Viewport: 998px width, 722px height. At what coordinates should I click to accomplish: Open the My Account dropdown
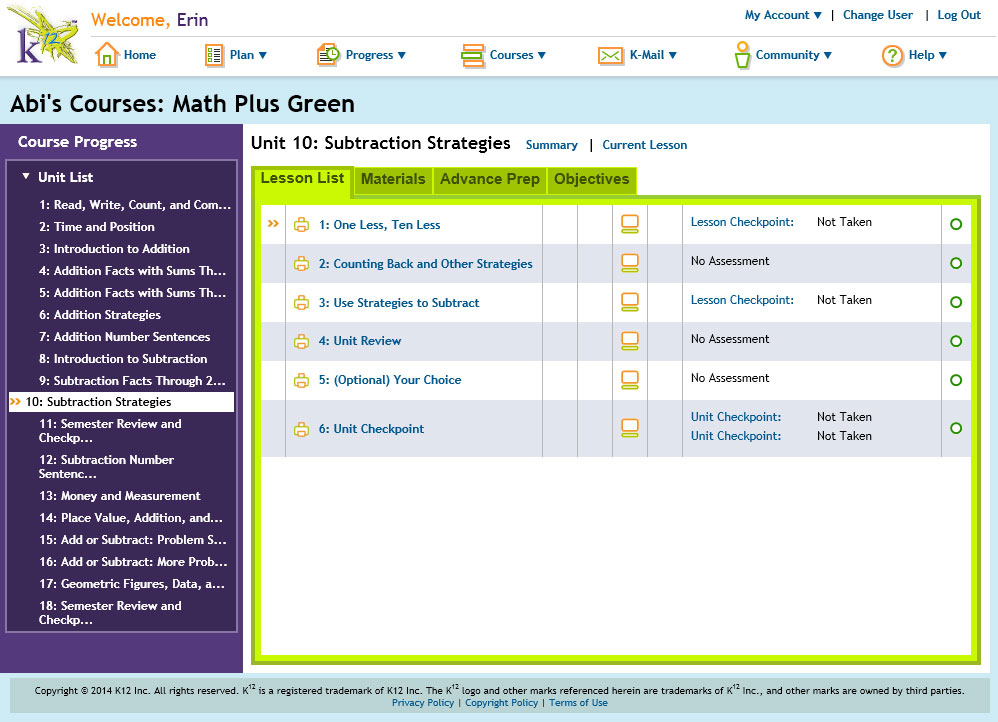[x=783, y=15]
